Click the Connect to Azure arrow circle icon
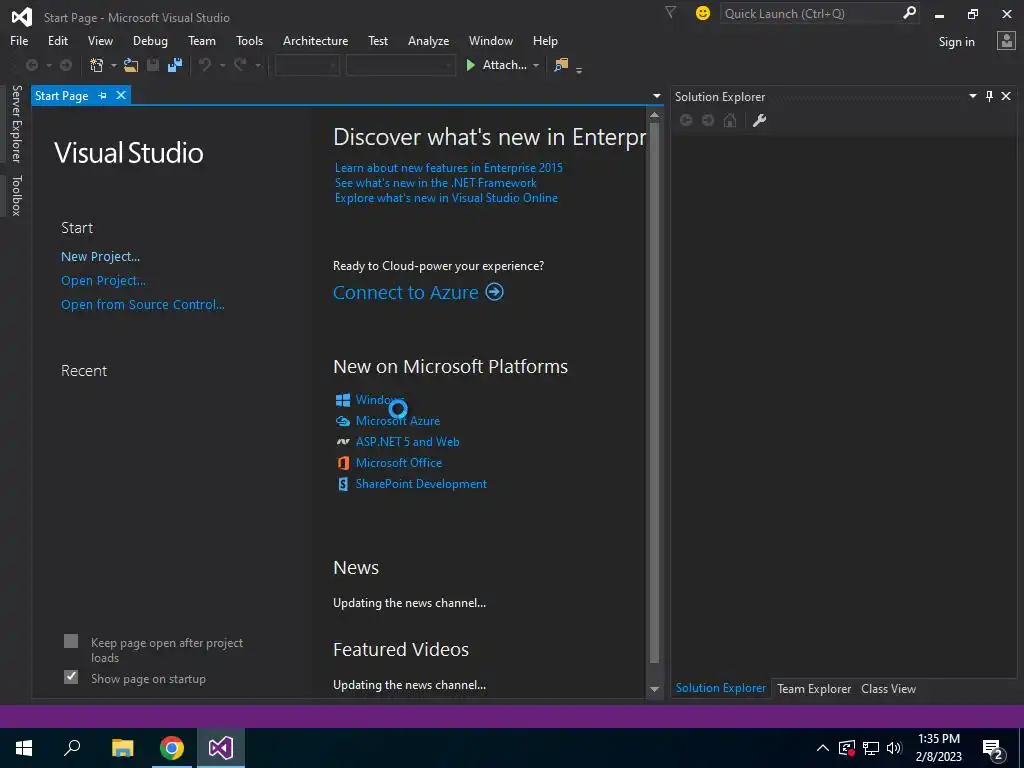Screen dimensions: 1024x768 click(495, 292)
